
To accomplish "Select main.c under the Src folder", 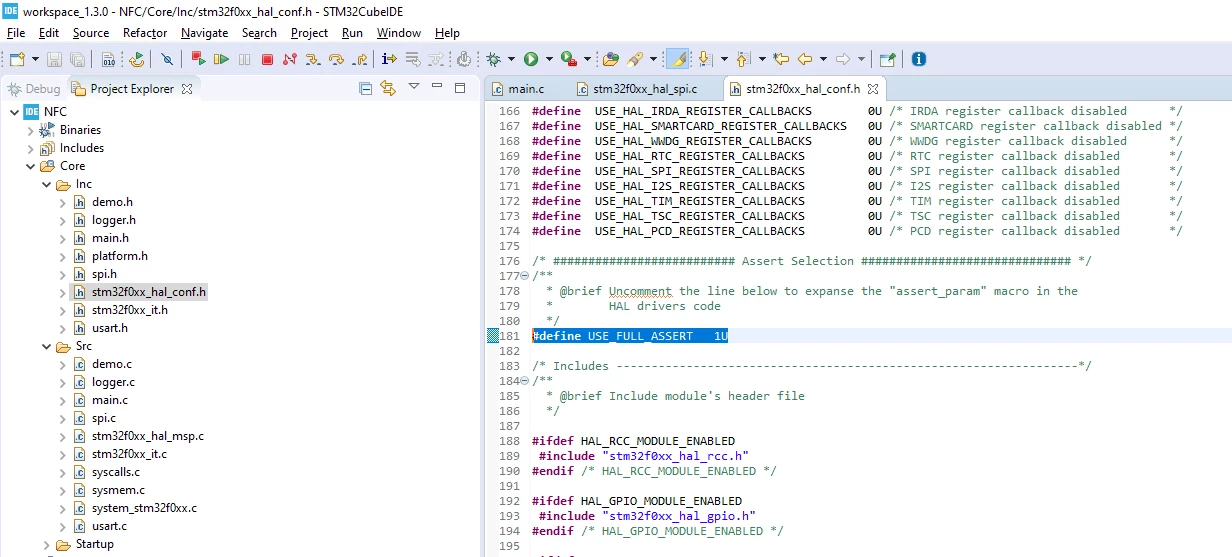I will [110, 400].
